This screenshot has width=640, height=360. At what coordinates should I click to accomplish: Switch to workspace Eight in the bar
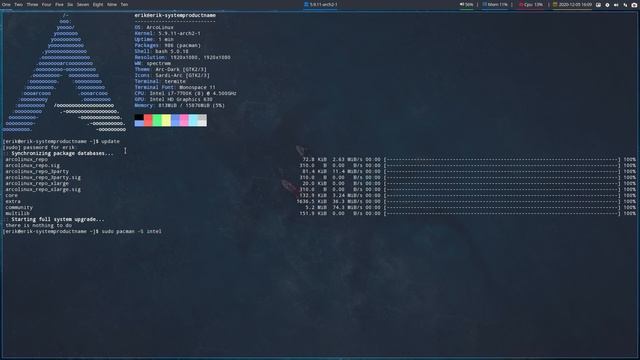point(98,4)
